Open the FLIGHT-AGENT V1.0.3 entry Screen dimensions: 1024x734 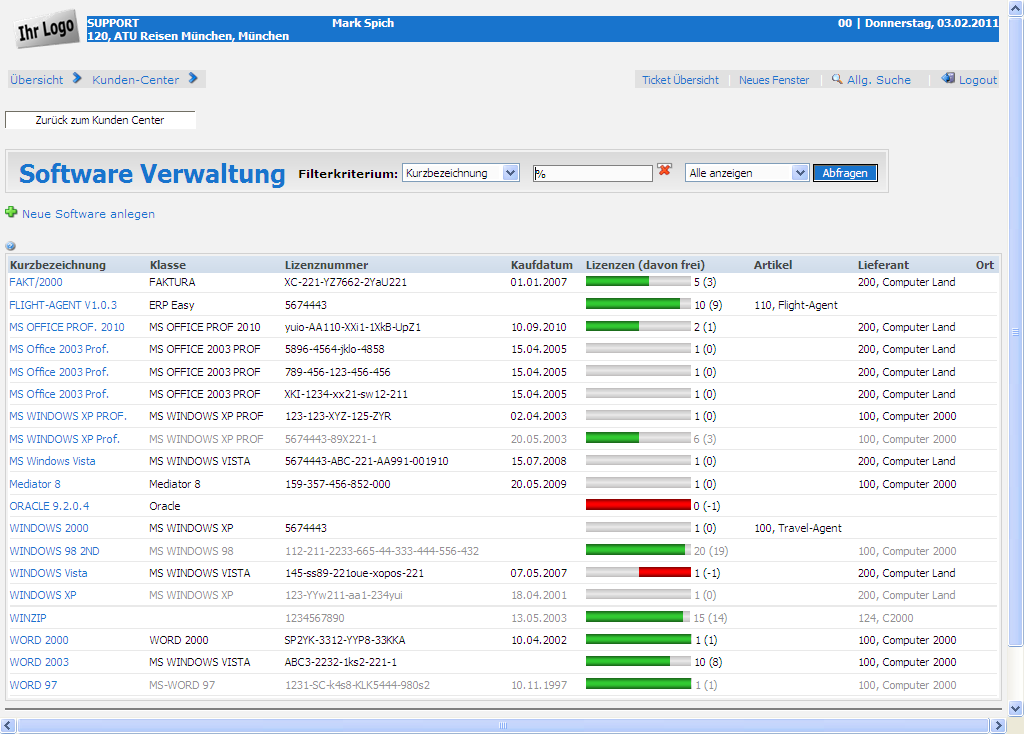point(63,305)
